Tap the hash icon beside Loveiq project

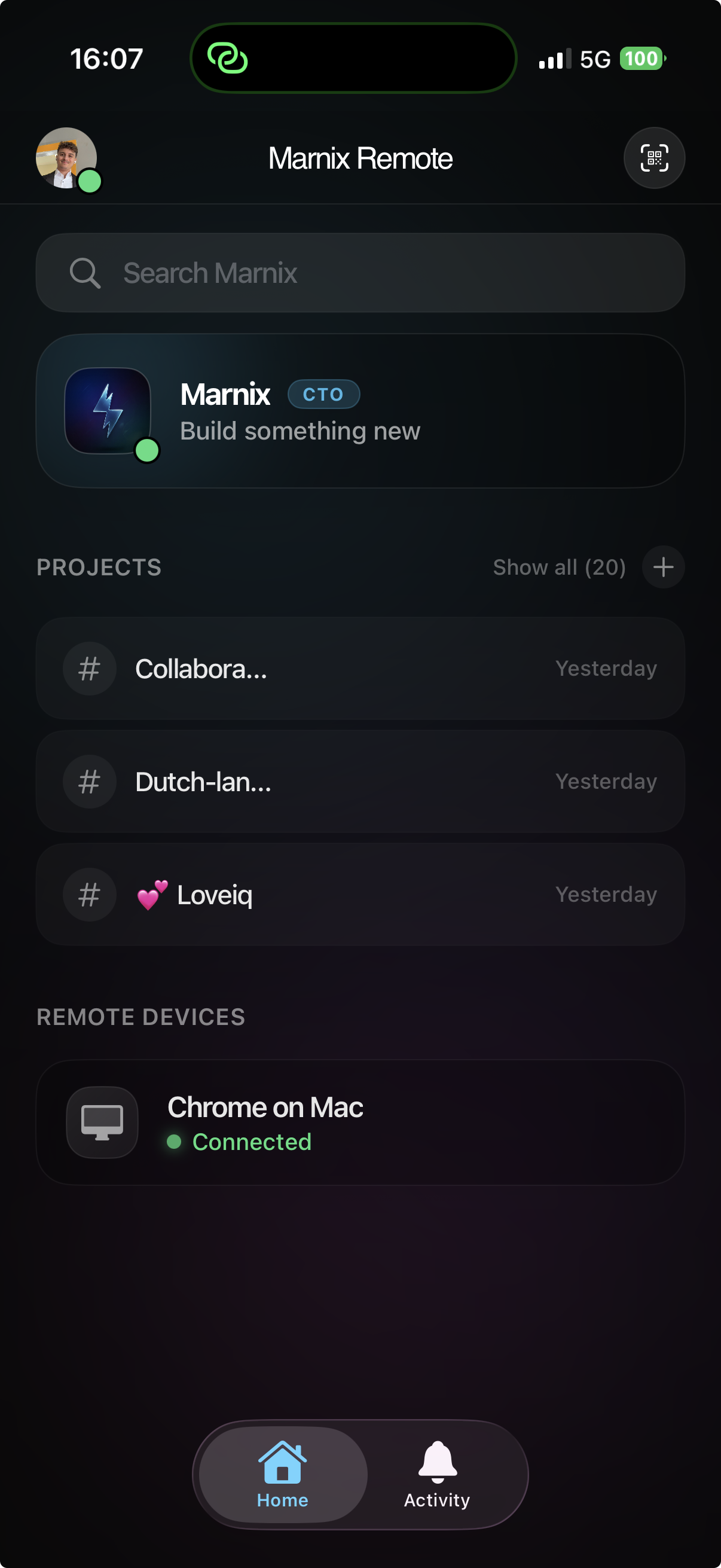click(90, 895)
